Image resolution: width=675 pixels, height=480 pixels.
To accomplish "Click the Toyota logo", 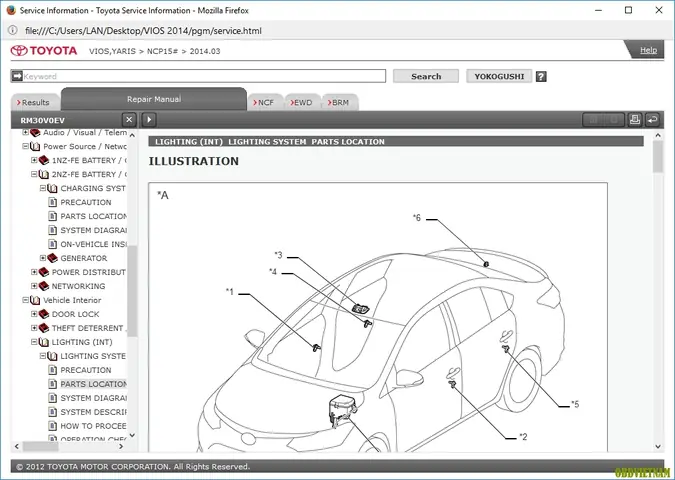I will pos(44,51).
